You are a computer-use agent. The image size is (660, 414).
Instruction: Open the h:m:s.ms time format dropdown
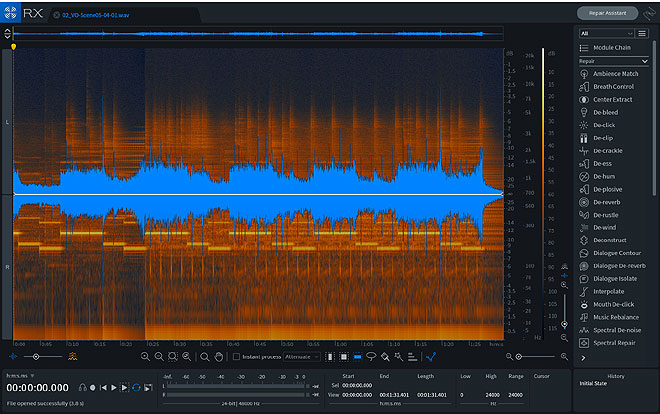(20, 375)
